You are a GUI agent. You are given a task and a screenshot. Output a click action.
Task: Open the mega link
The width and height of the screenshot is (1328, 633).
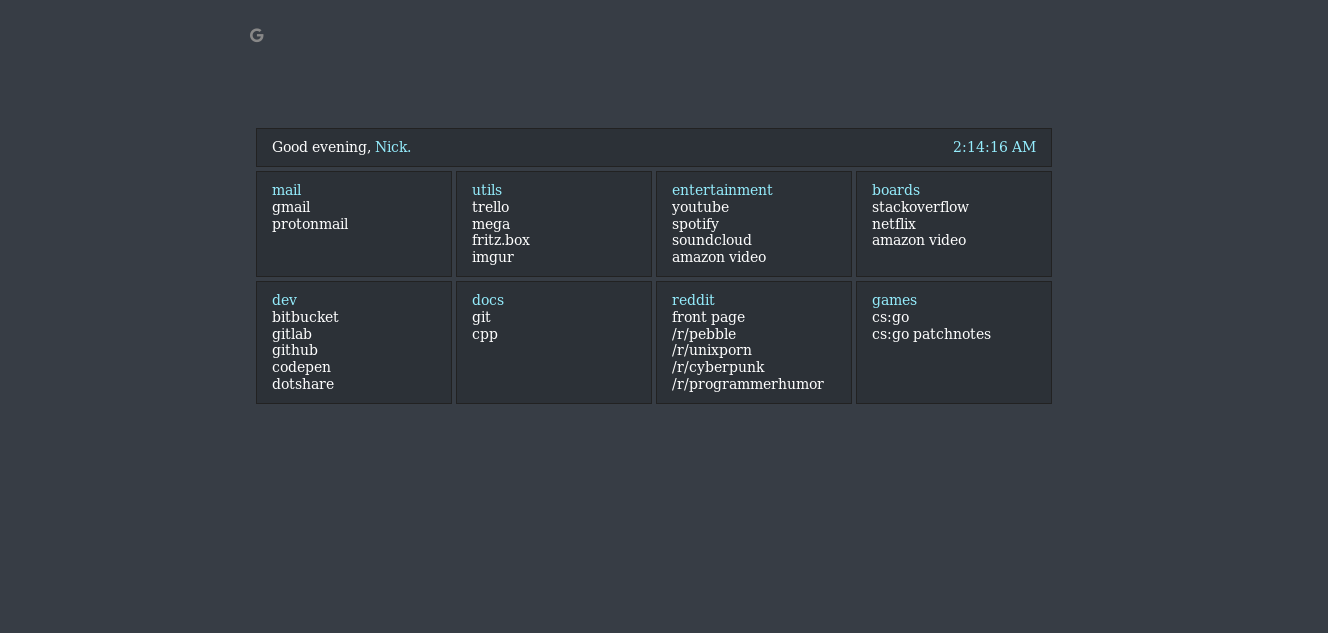click(x=491, y=224)
